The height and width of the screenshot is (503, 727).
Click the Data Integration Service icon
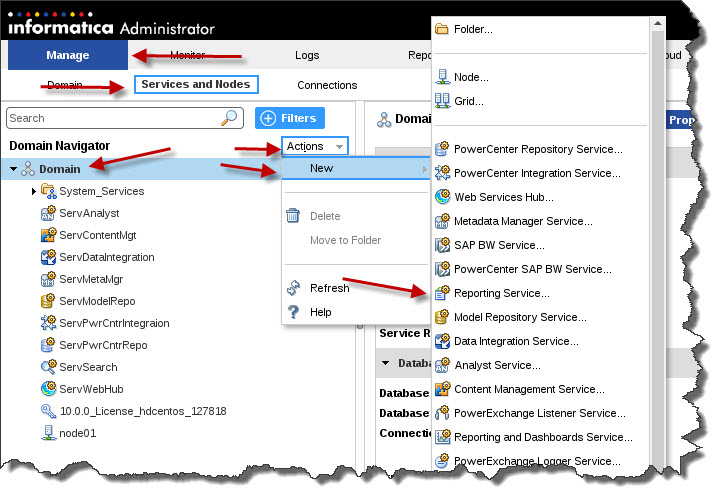pyautogui.click(x=442, y=341)
